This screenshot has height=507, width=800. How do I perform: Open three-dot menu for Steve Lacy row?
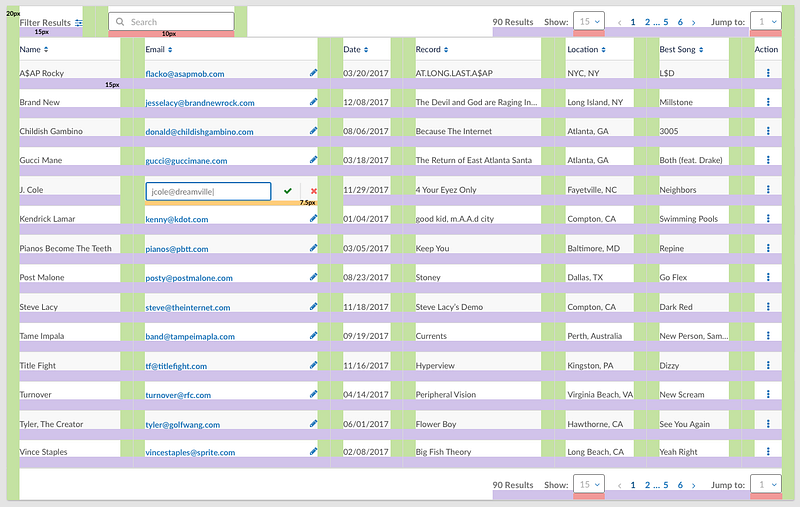click(768, 307)
